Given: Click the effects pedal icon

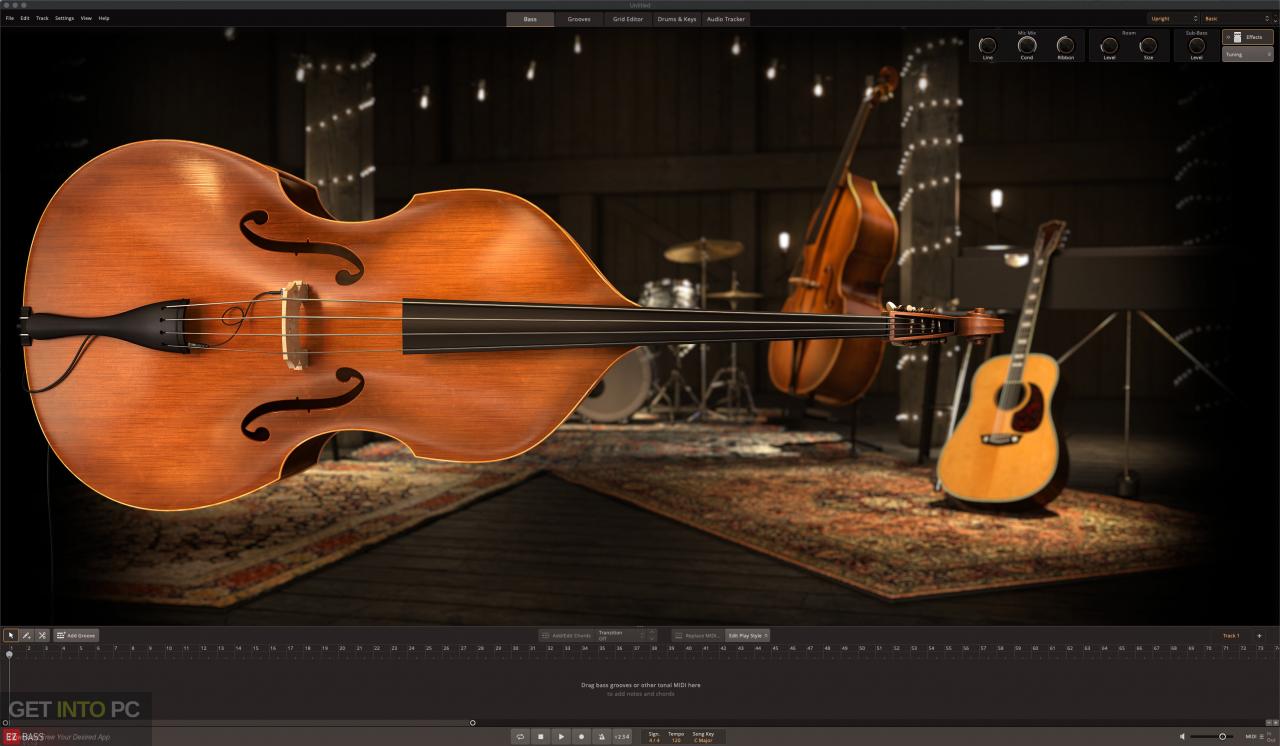Looking at the screenshot, I should 1237,37.
